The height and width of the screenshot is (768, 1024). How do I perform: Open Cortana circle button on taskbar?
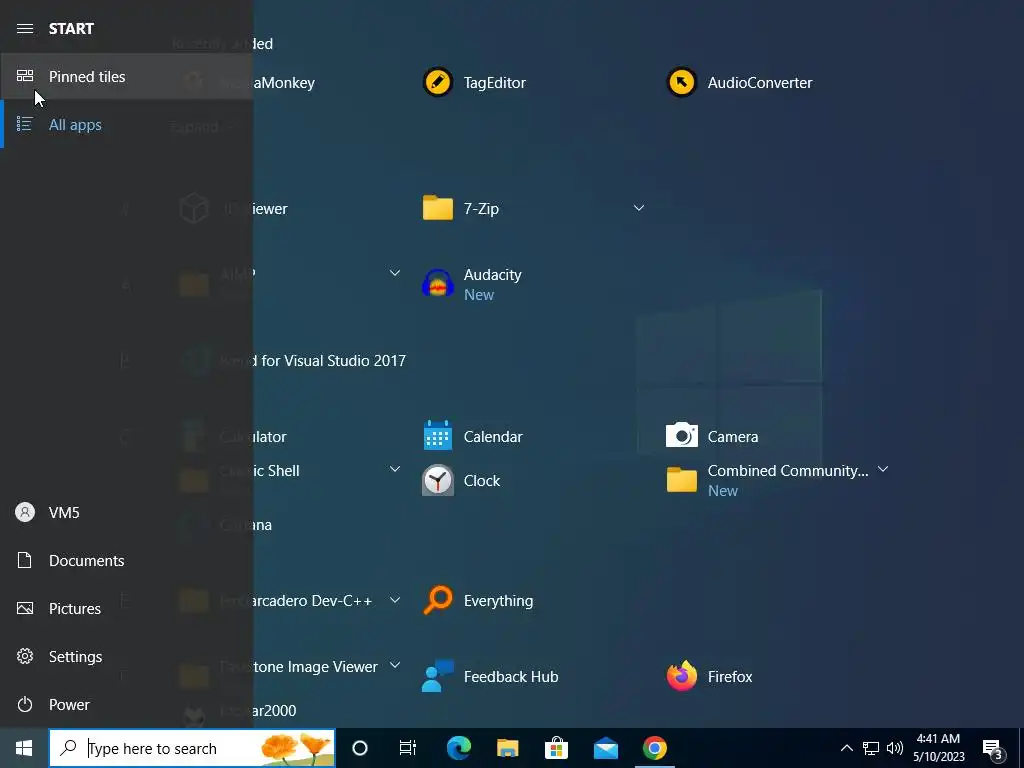click(360, 748)
